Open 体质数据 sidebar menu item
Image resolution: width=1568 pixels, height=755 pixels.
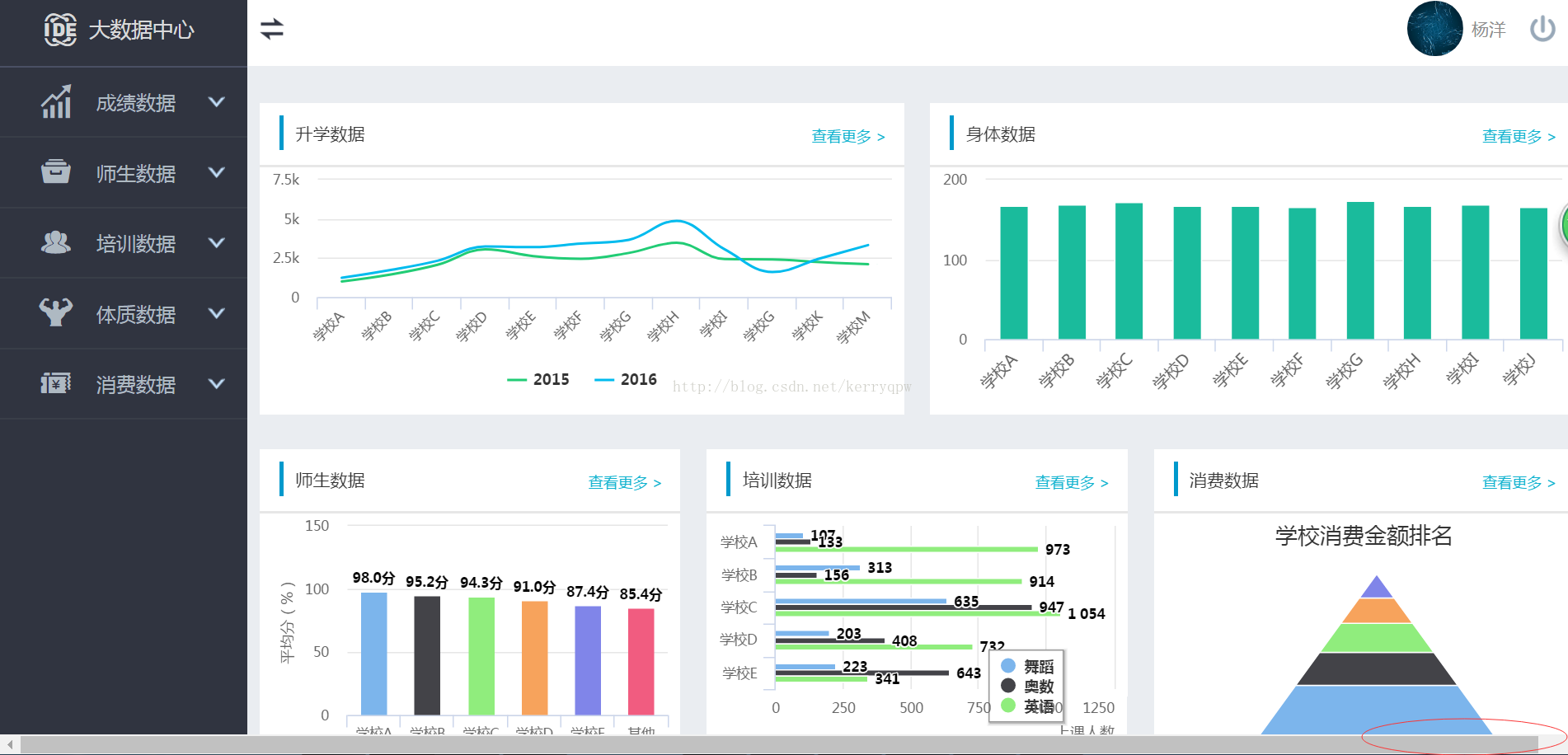tap(124, 313)
